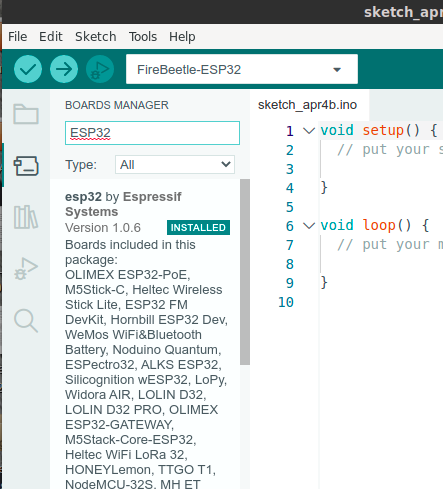Open the Help menu
443x489 pixels.
[x=182, y=36]
